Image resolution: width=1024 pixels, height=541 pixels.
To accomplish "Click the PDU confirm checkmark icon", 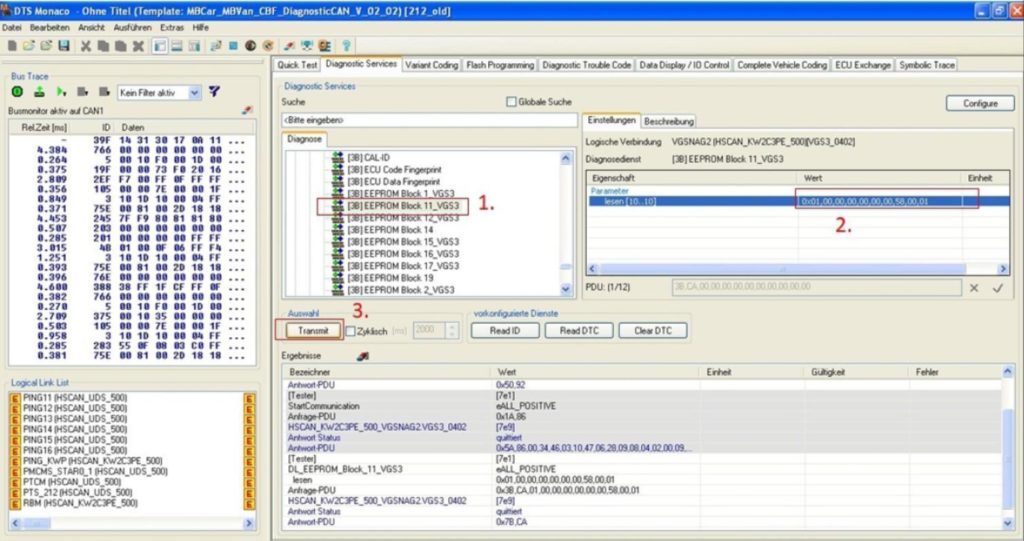I will pos(998,287).
